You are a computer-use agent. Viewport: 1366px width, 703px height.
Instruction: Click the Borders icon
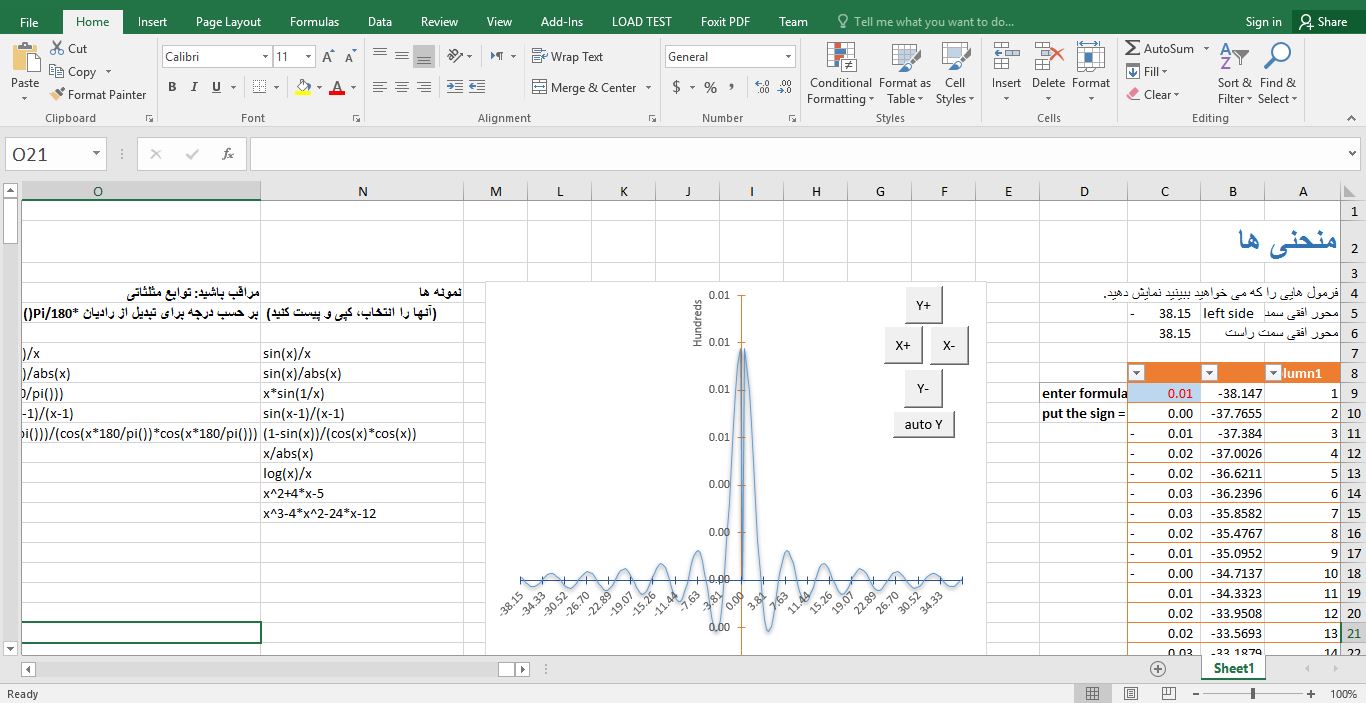coord(260,87)
